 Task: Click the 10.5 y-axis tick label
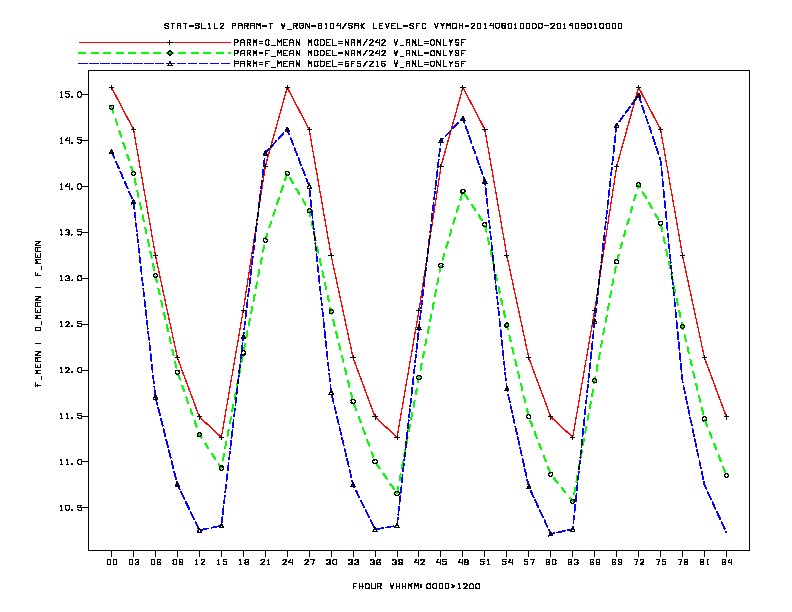click(x=70, y=507)
